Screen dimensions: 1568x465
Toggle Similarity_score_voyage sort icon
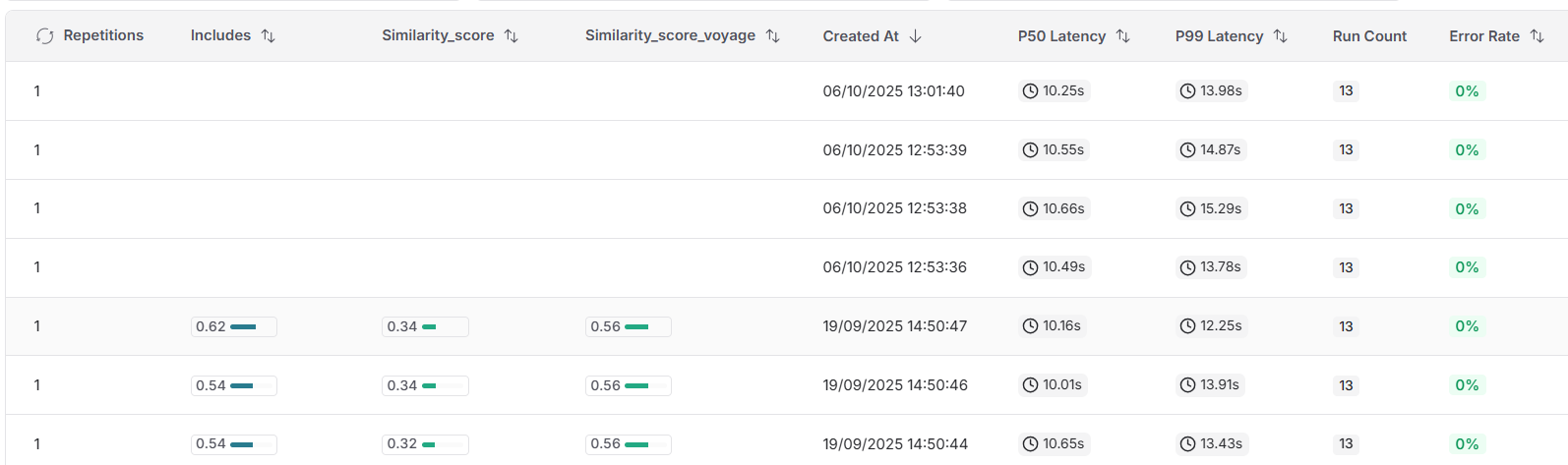(x=772, y=36)
